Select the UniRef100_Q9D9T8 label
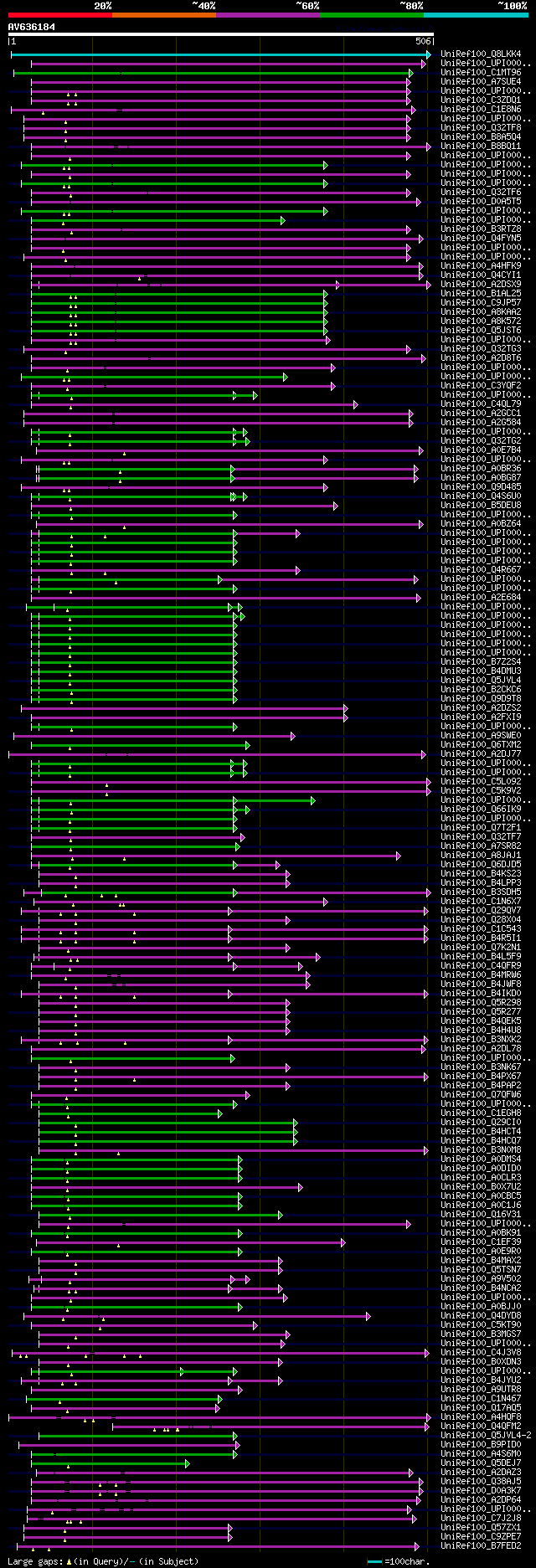 (481, 699)
